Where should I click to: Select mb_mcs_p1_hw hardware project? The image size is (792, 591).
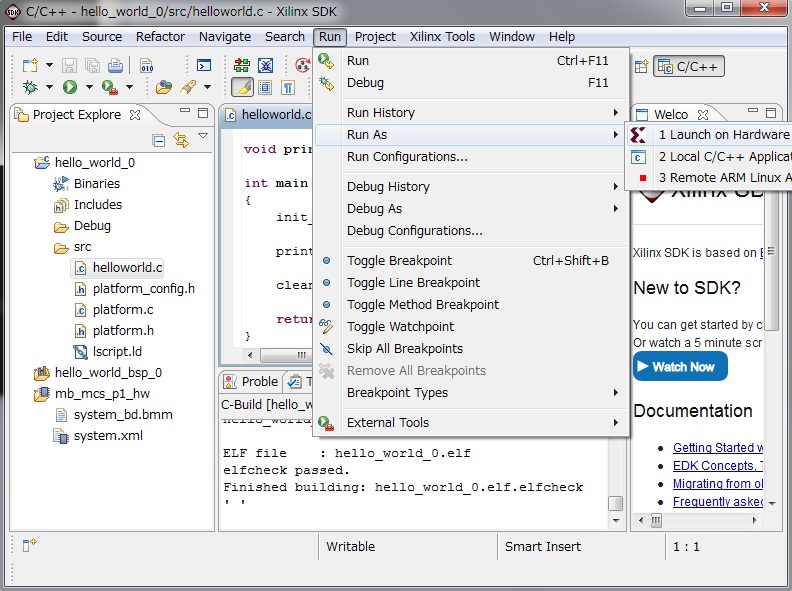[102, 393]
